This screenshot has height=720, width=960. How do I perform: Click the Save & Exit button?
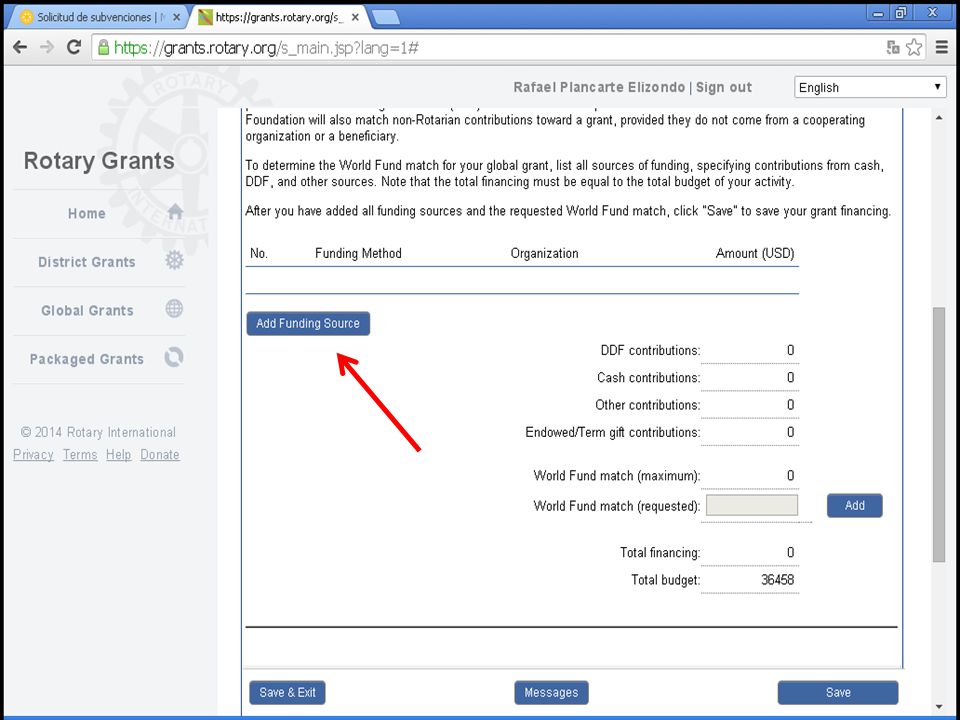point(287,692)
